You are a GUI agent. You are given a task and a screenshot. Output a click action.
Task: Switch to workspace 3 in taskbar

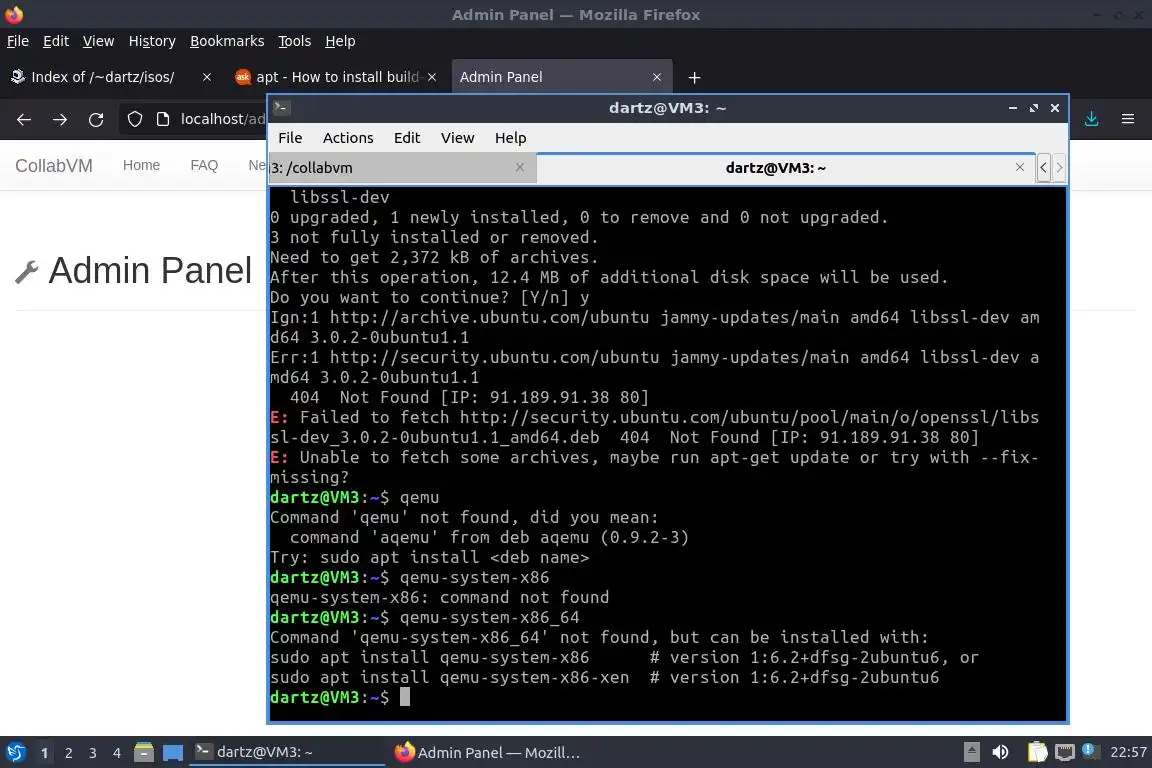pyautogui.click(x=93, y=753)
